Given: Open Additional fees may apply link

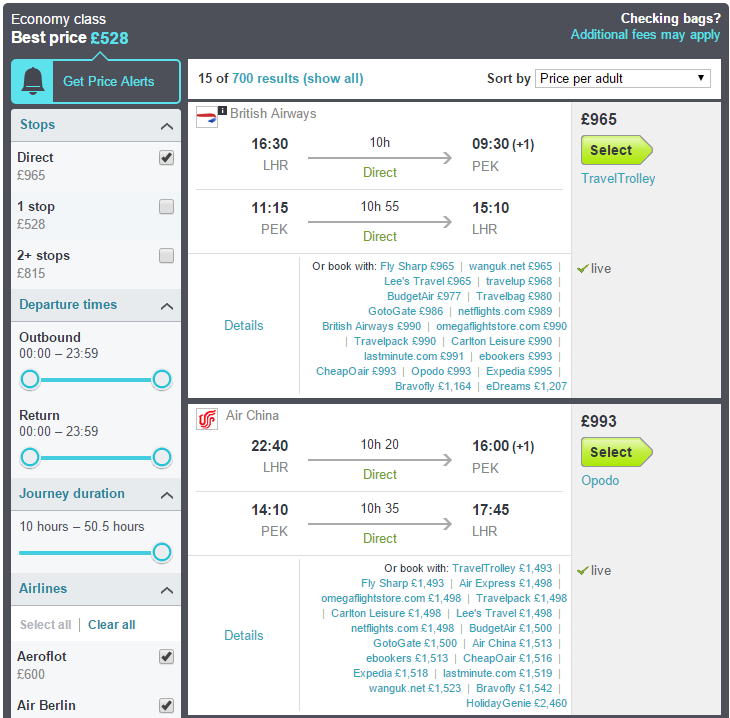Looking at the screenshot, I should click(x=645, y=35).
